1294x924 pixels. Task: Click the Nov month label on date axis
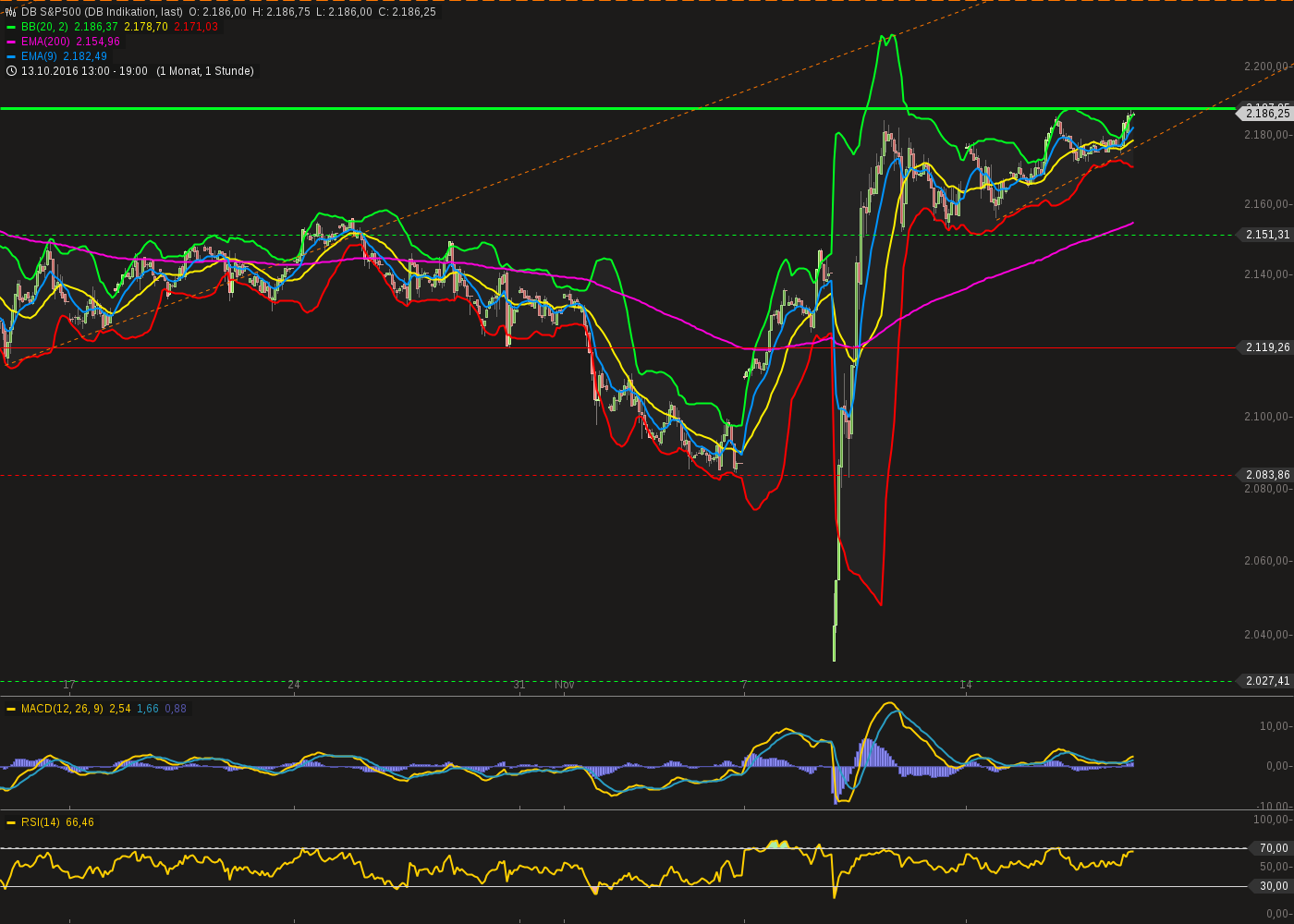point(565,685)
